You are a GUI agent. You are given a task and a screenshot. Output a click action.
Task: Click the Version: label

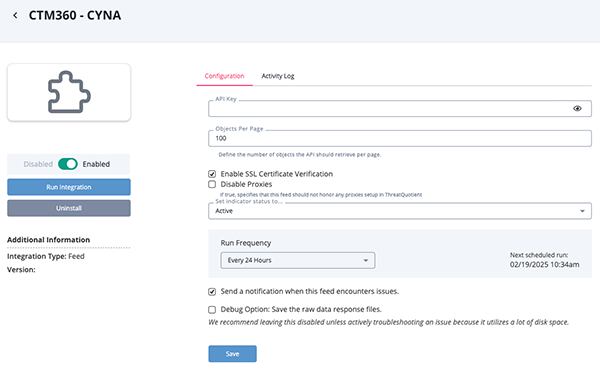tap(21, 270)
